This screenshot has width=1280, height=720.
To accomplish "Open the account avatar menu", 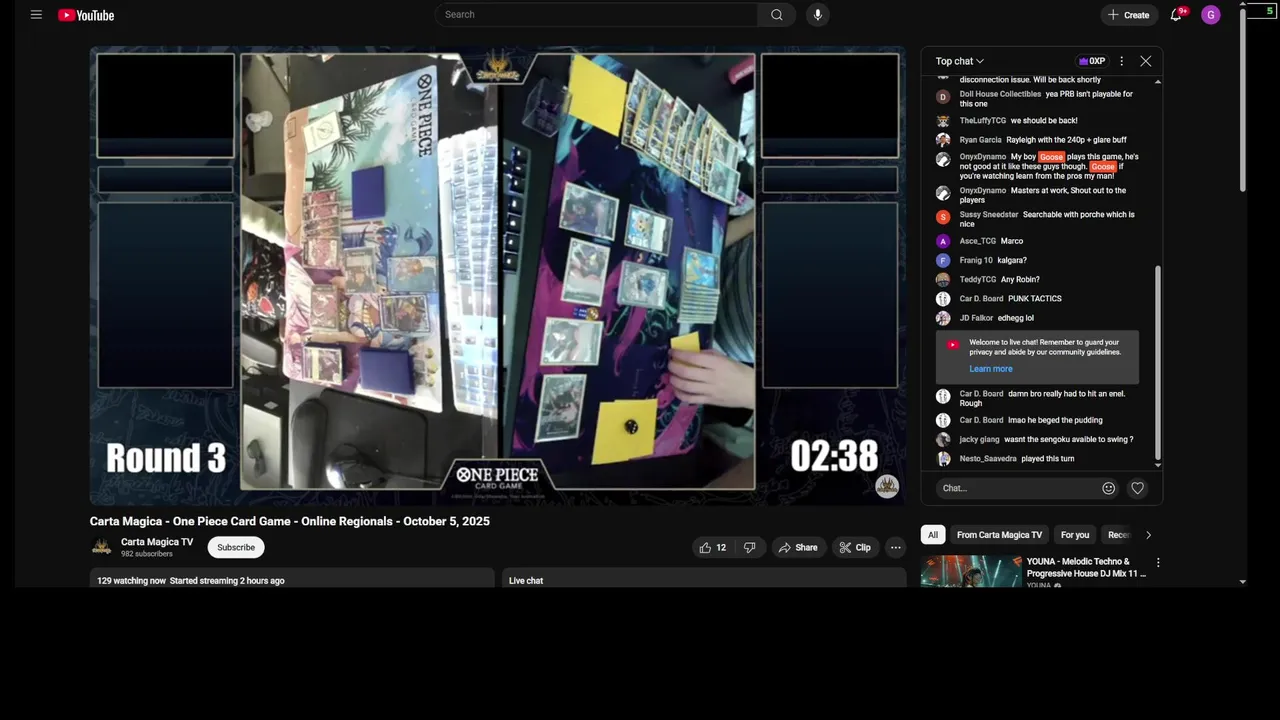I will pos(1211,15).
